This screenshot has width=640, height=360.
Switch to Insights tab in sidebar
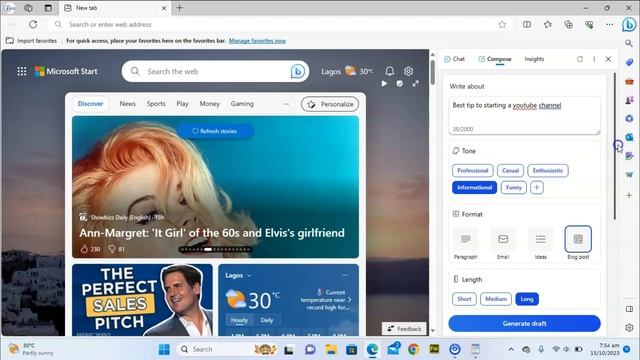(534, 59)
